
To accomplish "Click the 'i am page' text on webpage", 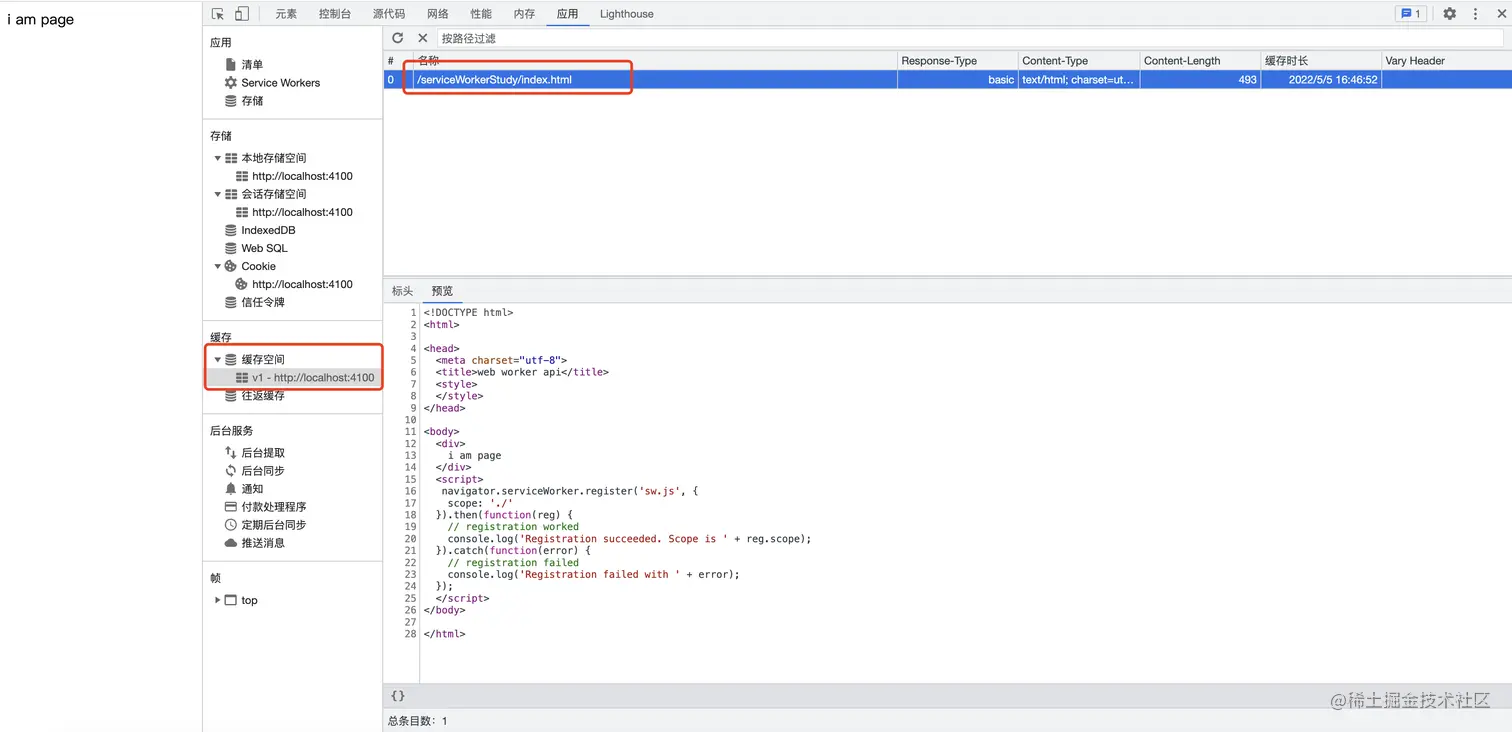I will point(41,19).
